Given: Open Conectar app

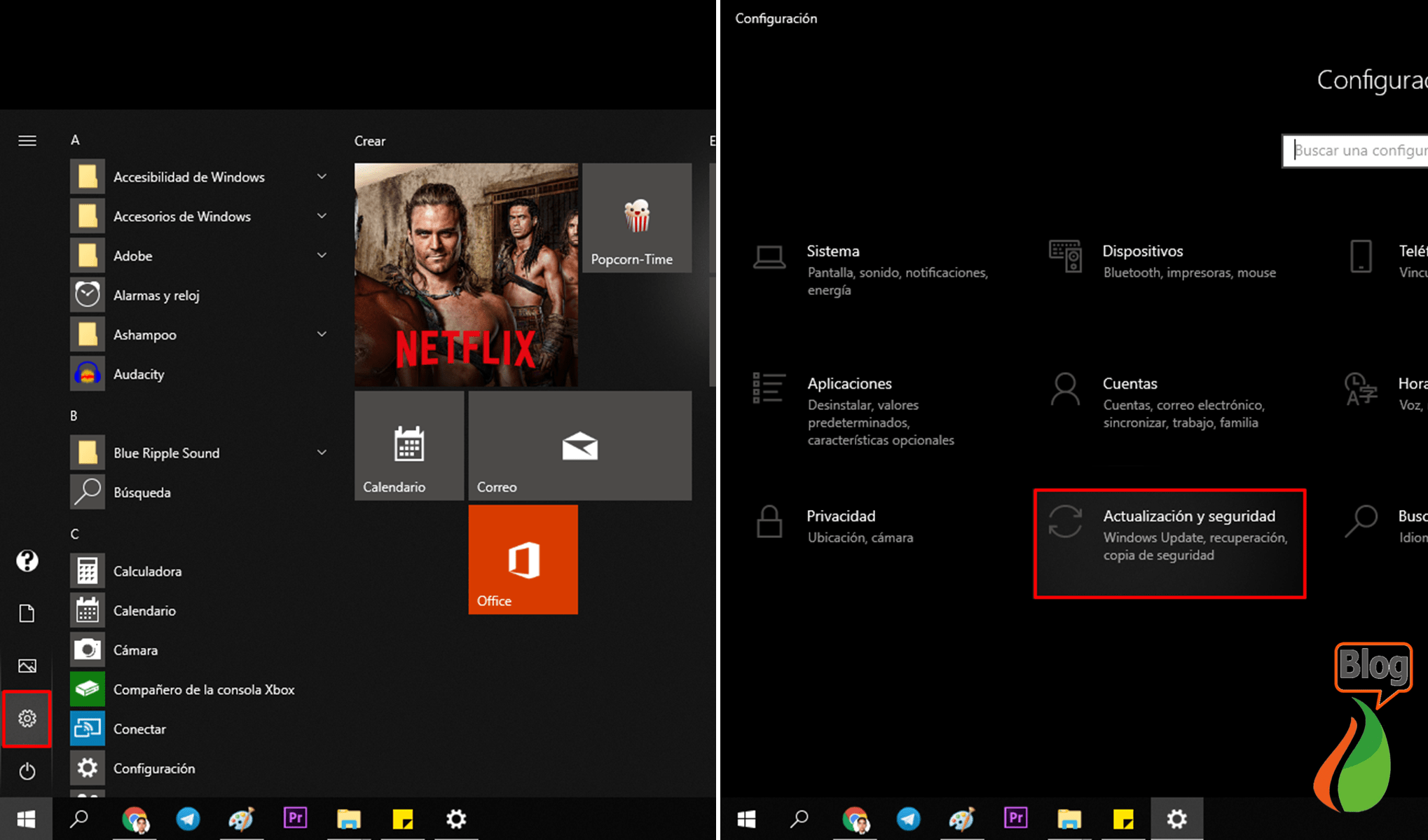Looking at the screenshot, I should [x=200, y=729].
